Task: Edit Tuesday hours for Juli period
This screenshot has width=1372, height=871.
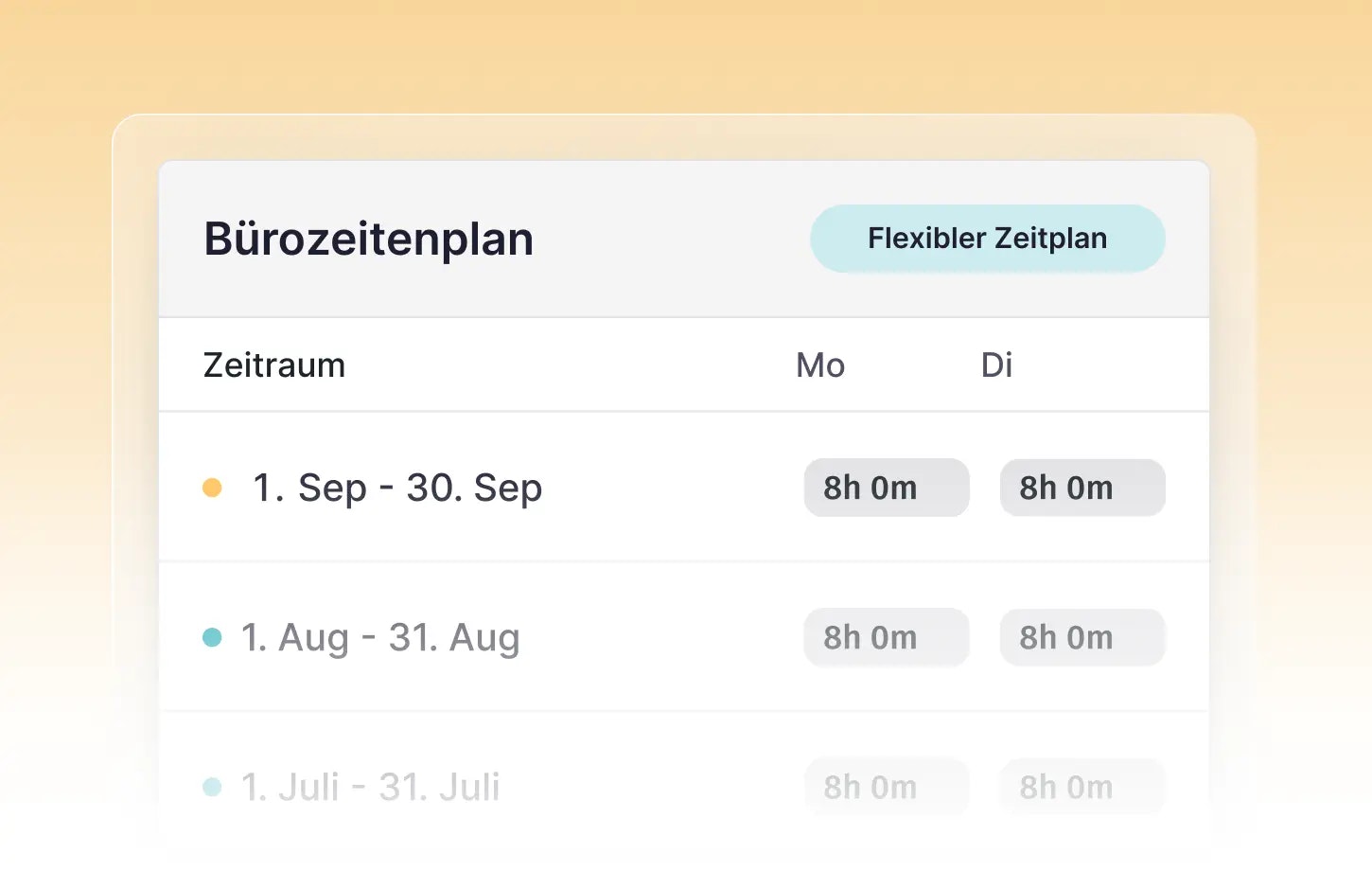Action: tap(1082, 787)
